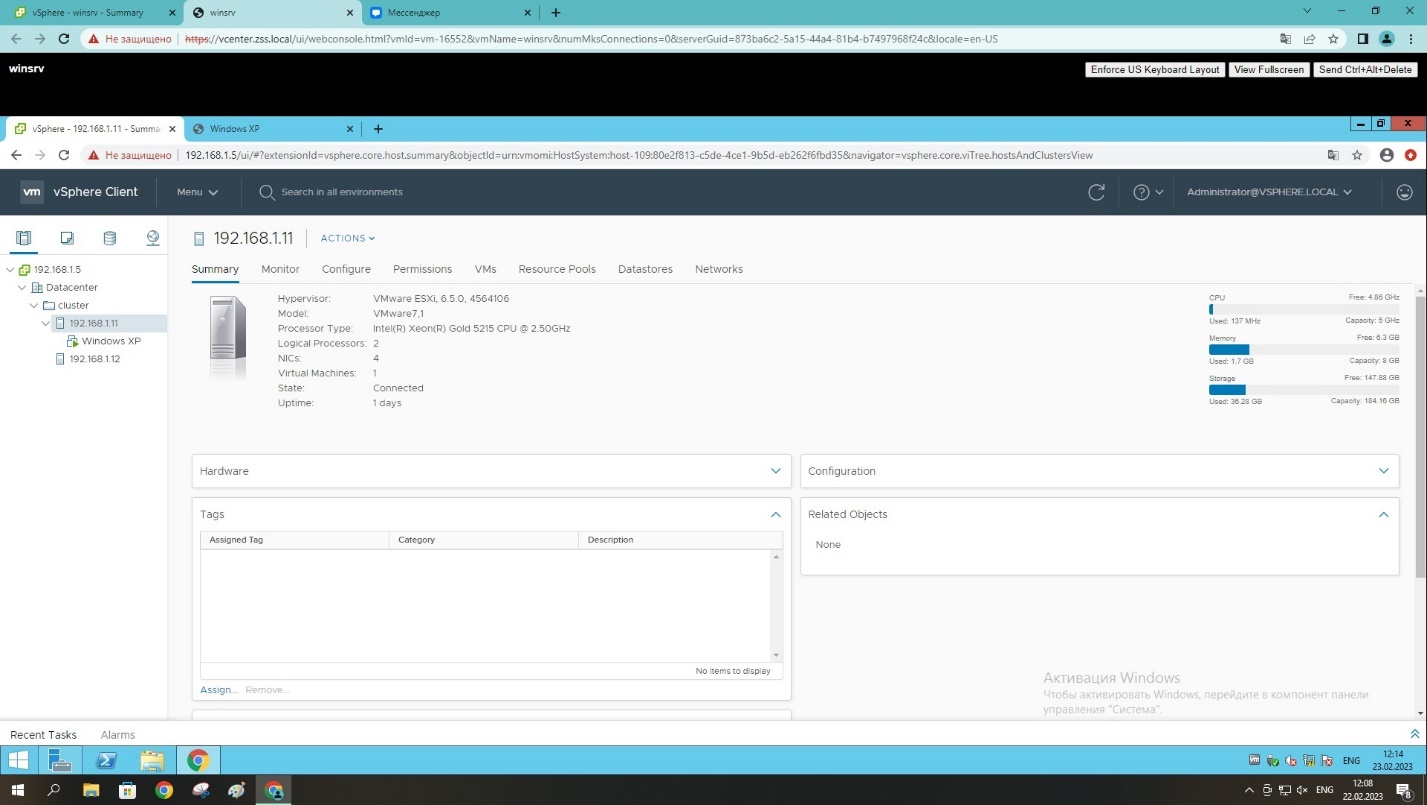The height and width of the screenshot is (805, 1427).
Task: Toggle outer browser side panel icon
Action: coord(1362,39)
